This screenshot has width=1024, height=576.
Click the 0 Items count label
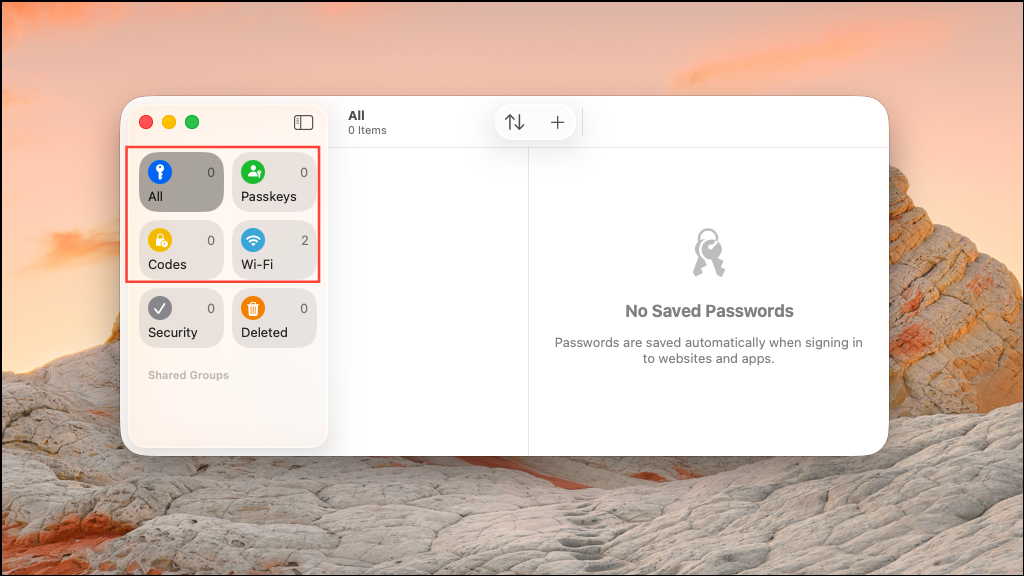(x=367, y=131)
